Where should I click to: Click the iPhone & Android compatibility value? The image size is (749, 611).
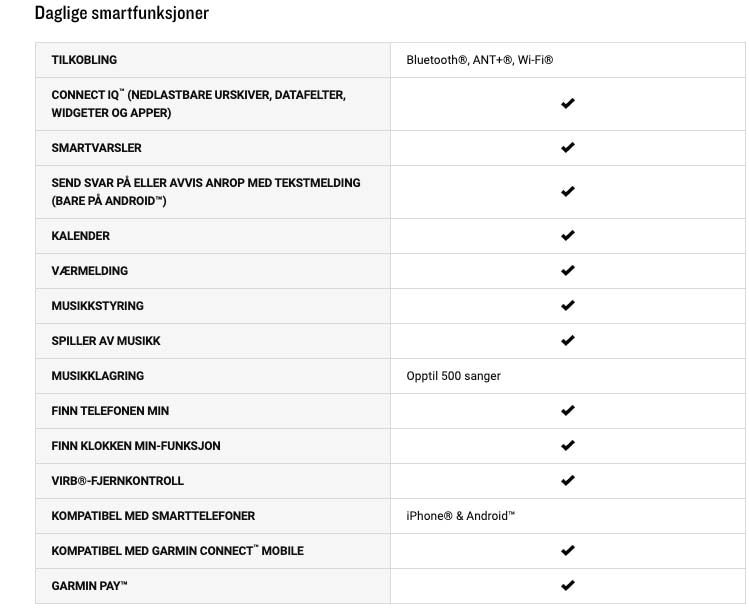[x=460, y=515]
